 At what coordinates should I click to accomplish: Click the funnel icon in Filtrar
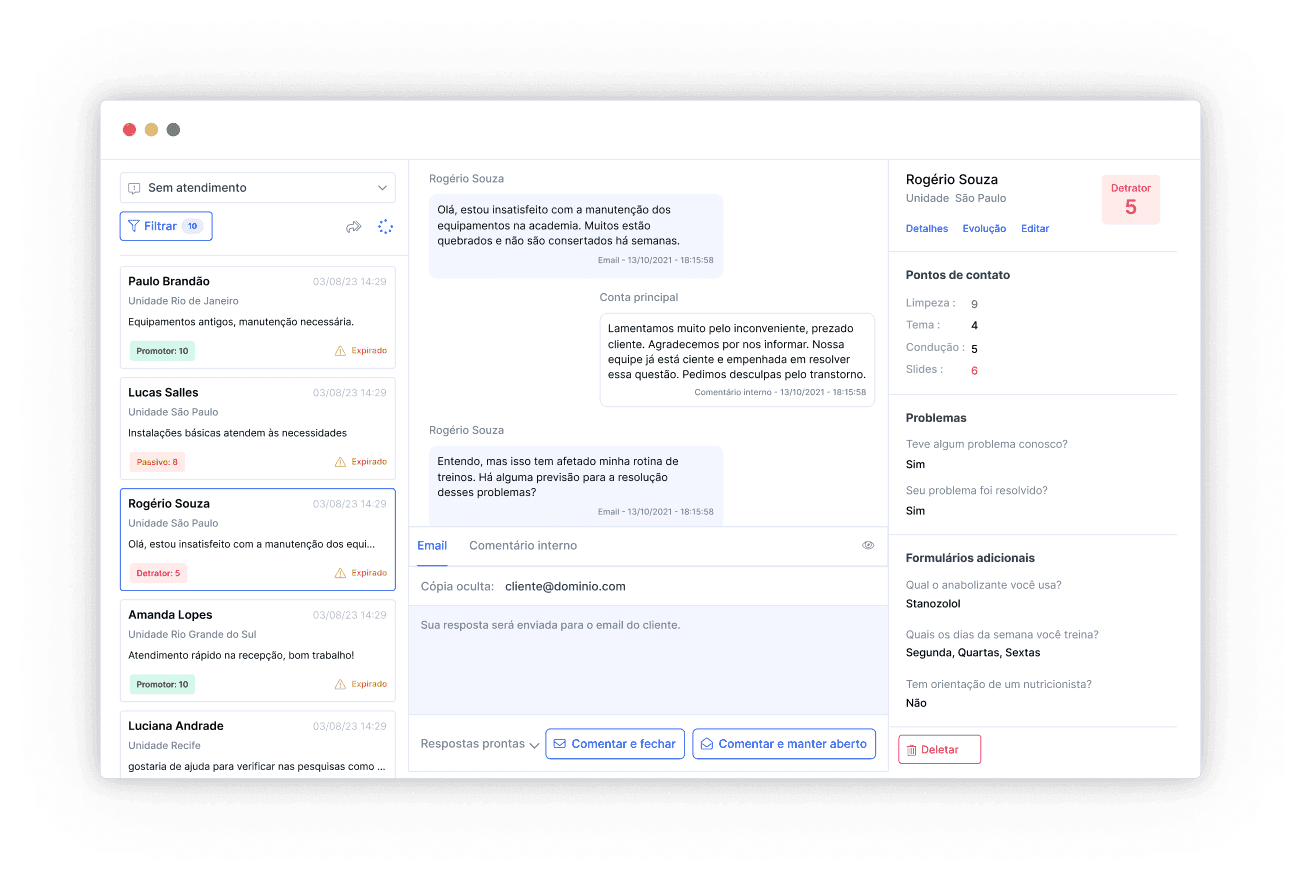click(134, 226)
